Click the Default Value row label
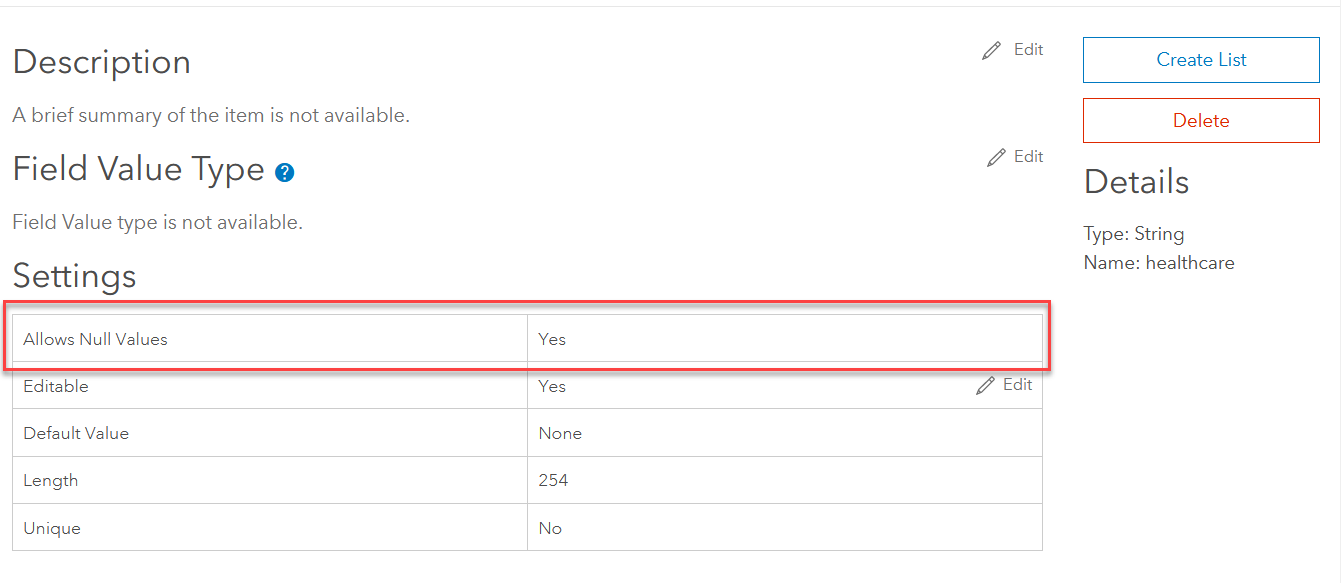The width and height of the screenshot is (1341, 583). click(x=76, y=433)
